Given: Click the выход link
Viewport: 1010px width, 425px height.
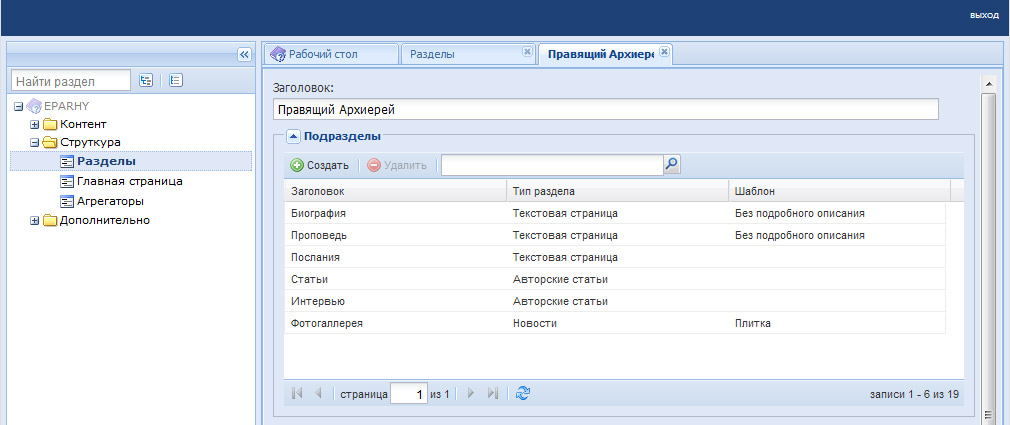Looking at the screenshot, I should point(984,15).
